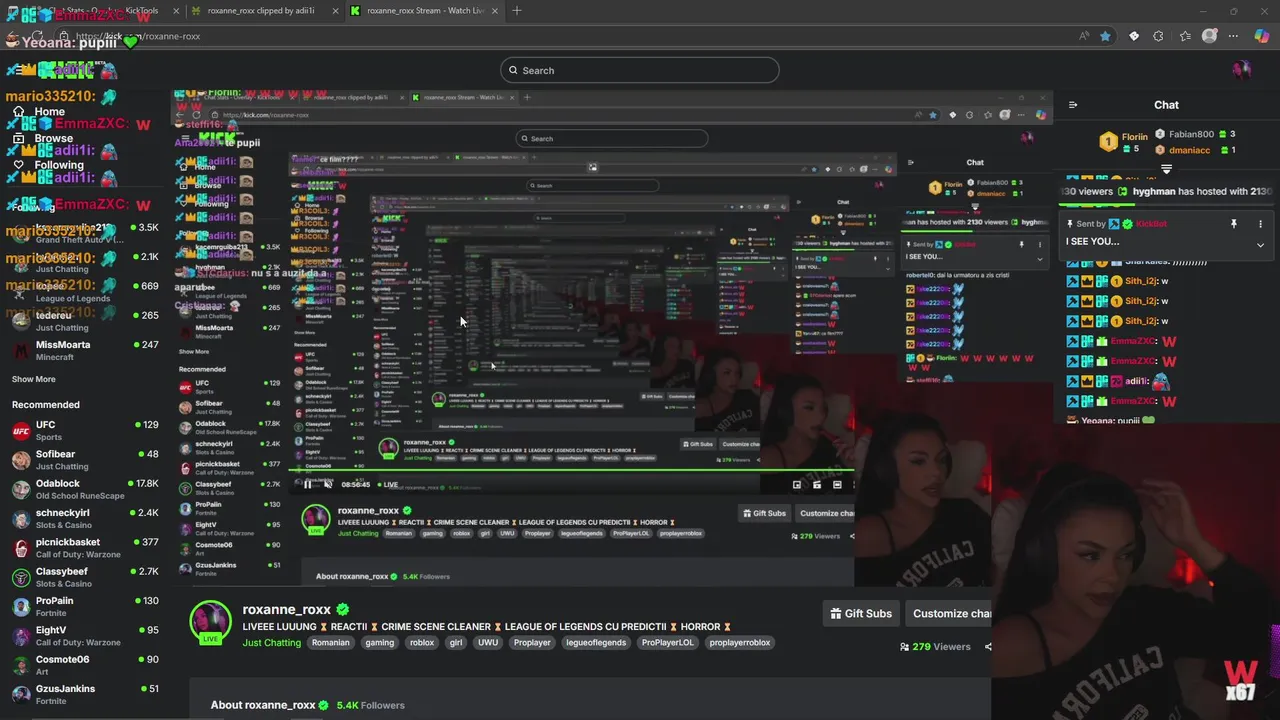Click Floriin in the chat leaderboard

(1134, 137)
